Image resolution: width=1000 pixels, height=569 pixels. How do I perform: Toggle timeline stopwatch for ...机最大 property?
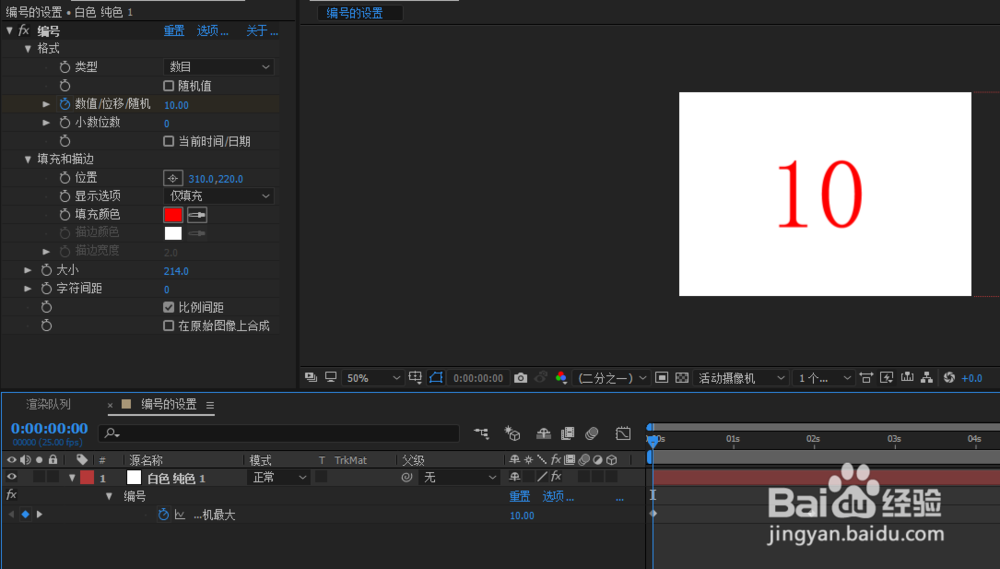(163, 514)
